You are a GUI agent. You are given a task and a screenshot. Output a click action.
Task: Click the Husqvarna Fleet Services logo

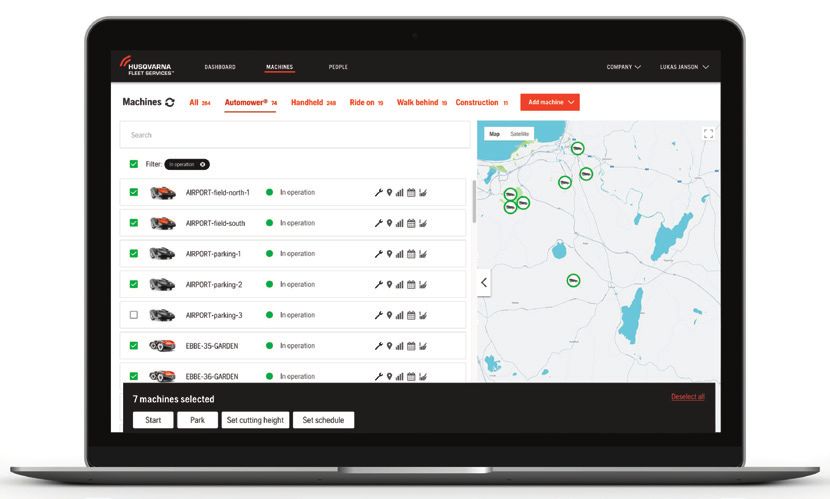[146, 66]
